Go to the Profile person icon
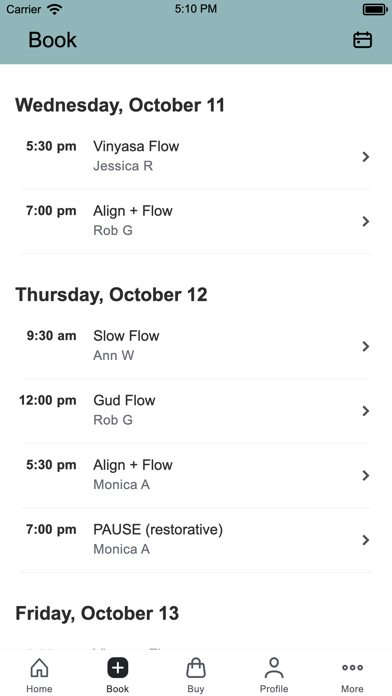 [x=274, y=668]
